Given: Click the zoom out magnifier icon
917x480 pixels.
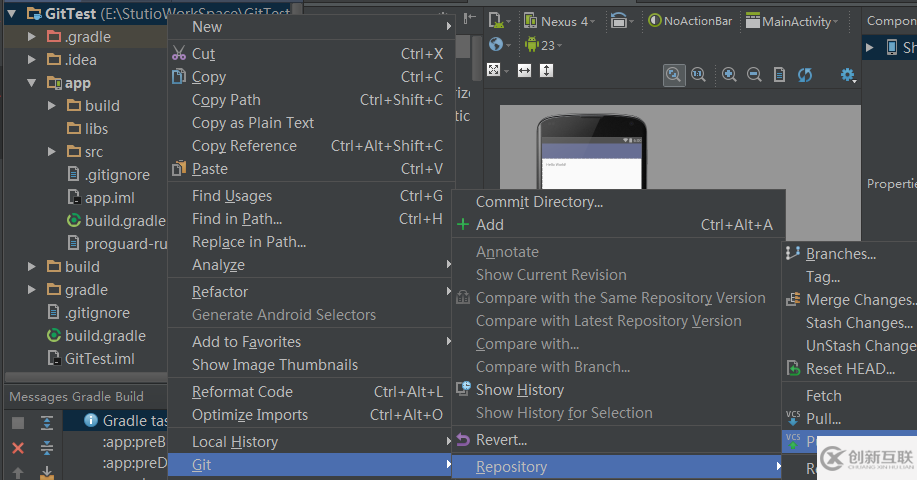Looking at the screenshot, I should (x=754, y=74).
